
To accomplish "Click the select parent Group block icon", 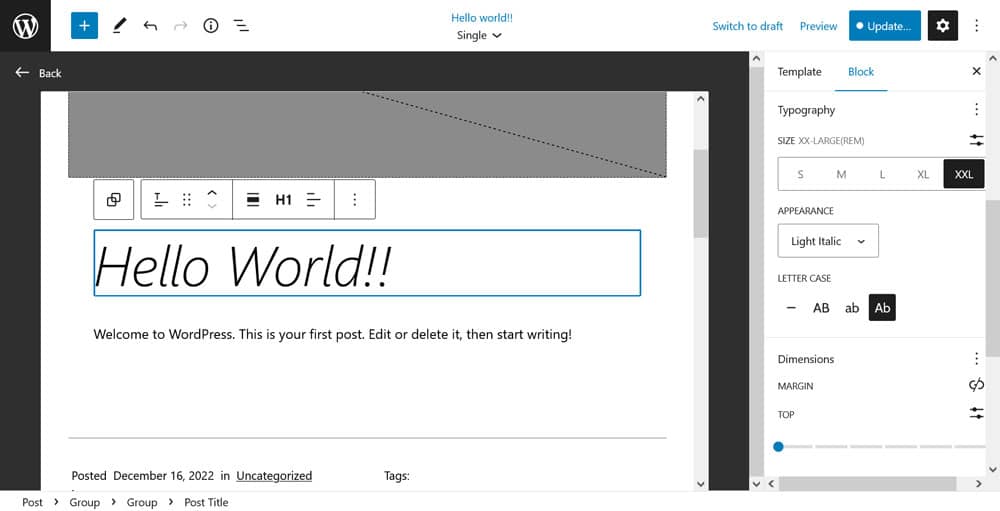I will pos(113,200).
